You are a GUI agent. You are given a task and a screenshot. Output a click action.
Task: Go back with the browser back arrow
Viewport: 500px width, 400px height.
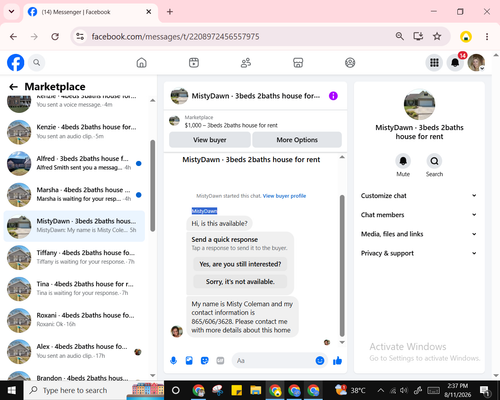click(x=13, y=37)
